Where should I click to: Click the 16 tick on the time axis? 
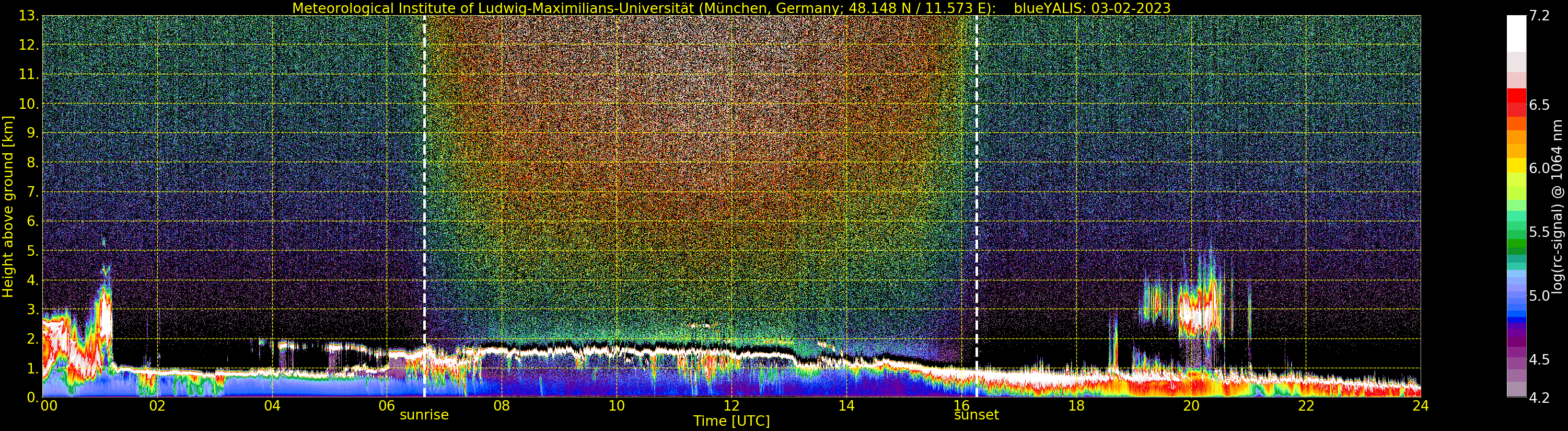point(961,405)
